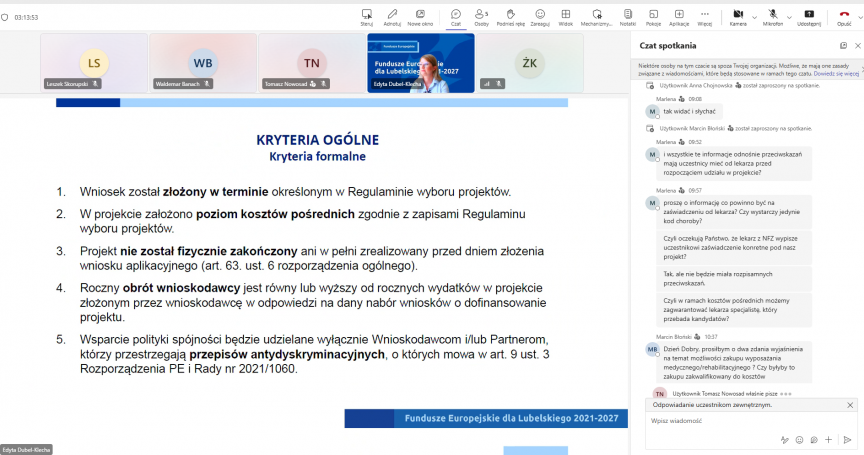Follow the 'Dowiedz się więcej' link
Screen dimensions: 864x455
click(836, 73)
